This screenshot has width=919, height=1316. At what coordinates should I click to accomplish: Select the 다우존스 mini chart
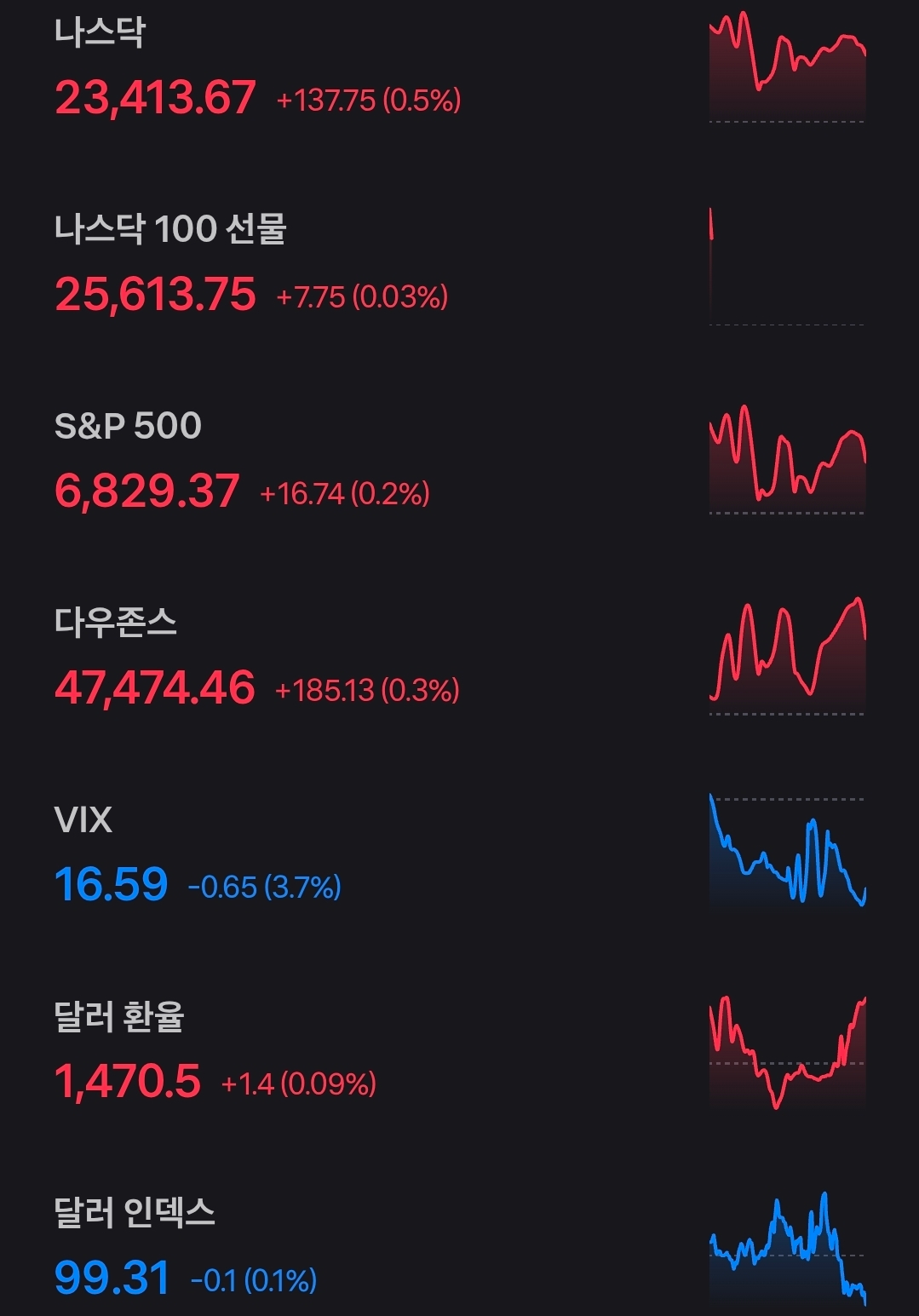pyautogui.click(x=787, y=656)
